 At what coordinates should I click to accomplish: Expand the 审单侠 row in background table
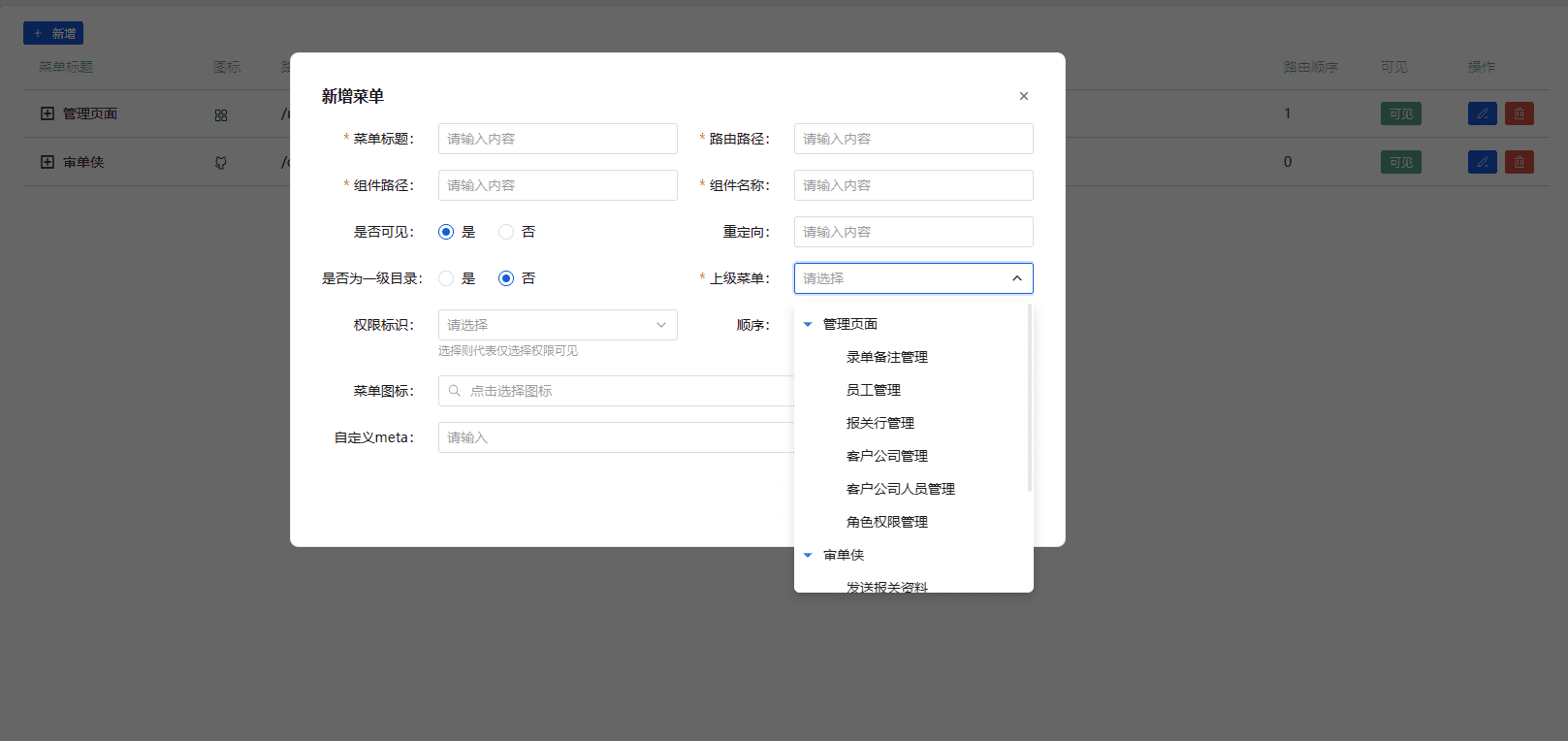47,162
